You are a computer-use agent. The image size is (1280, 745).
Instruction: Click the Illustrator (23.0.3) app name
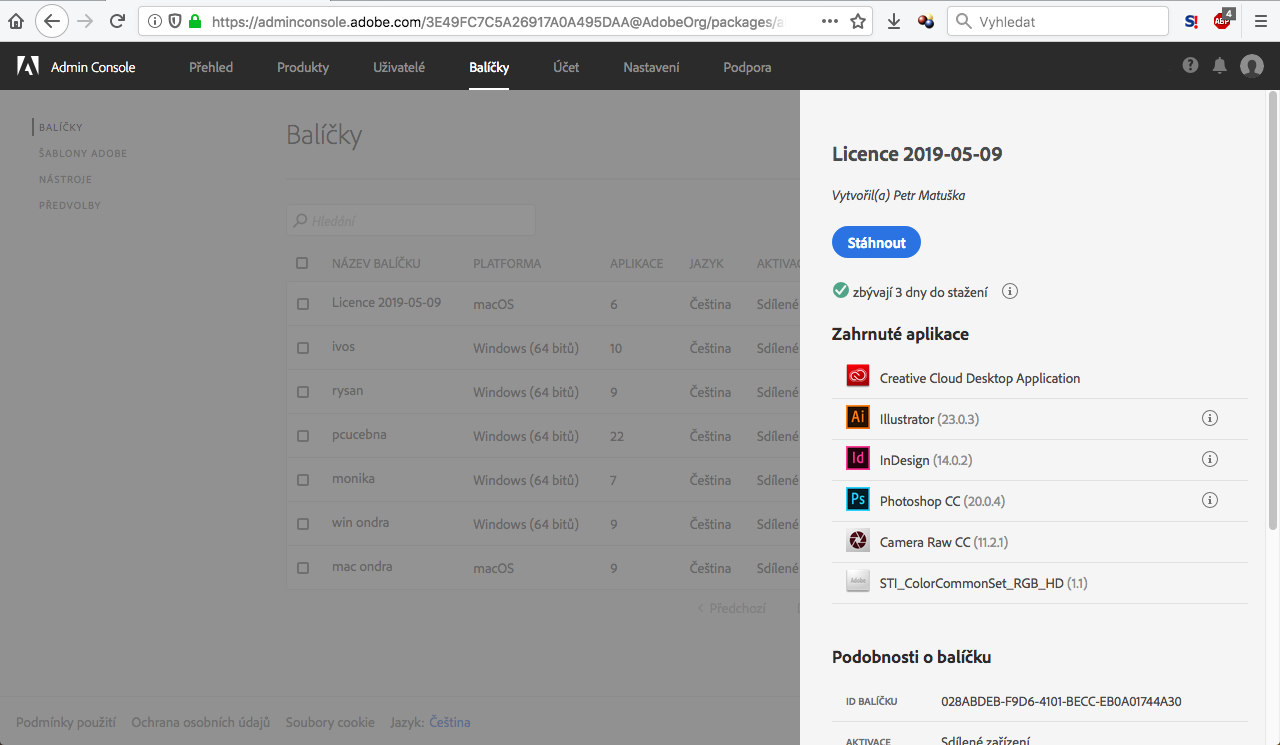(929, 419)
